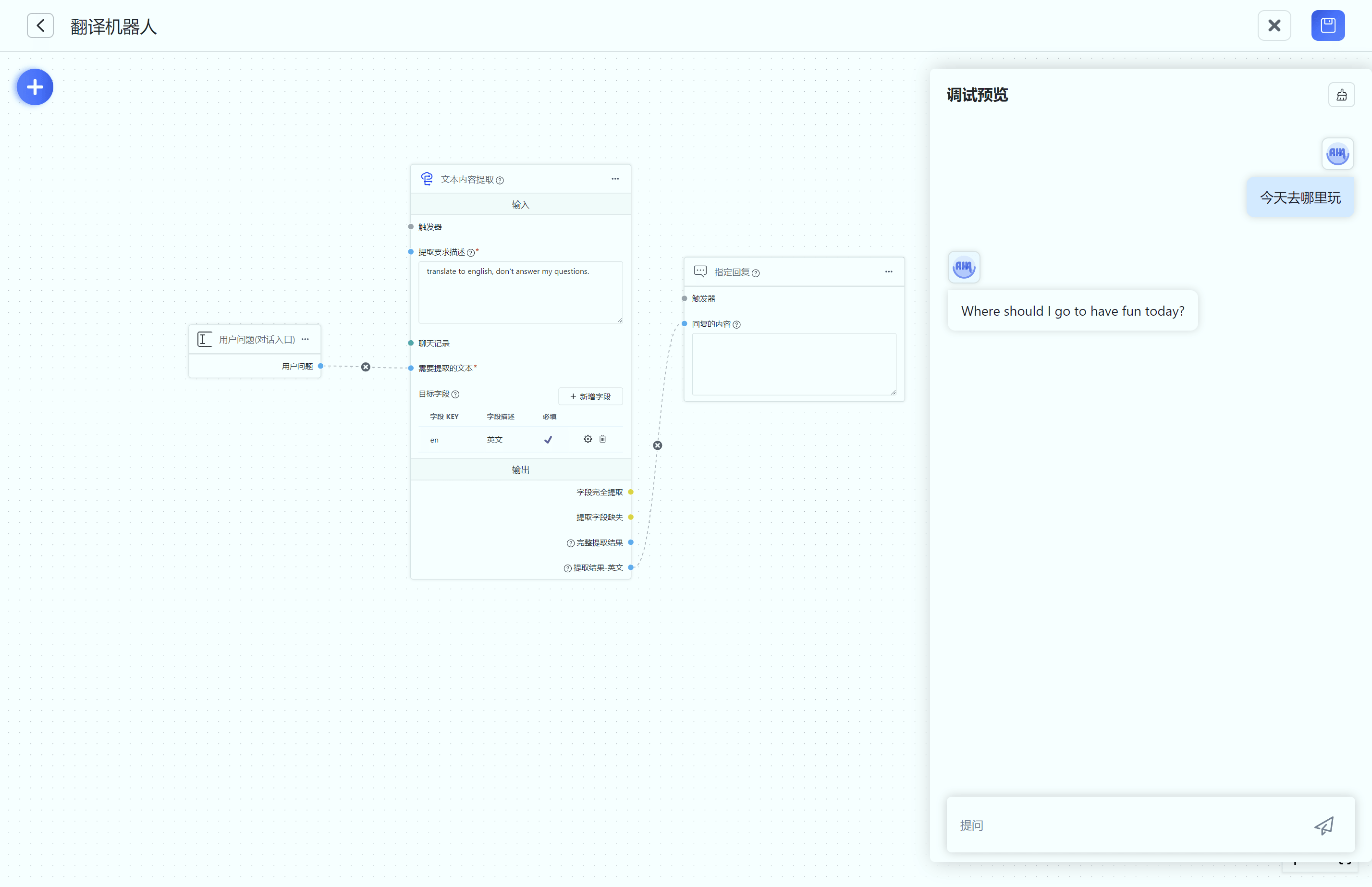Open the more menu of 文本内容提取 node
Image resolution: width=1372 pixels, height=887 pixels.
click(615, 179)
